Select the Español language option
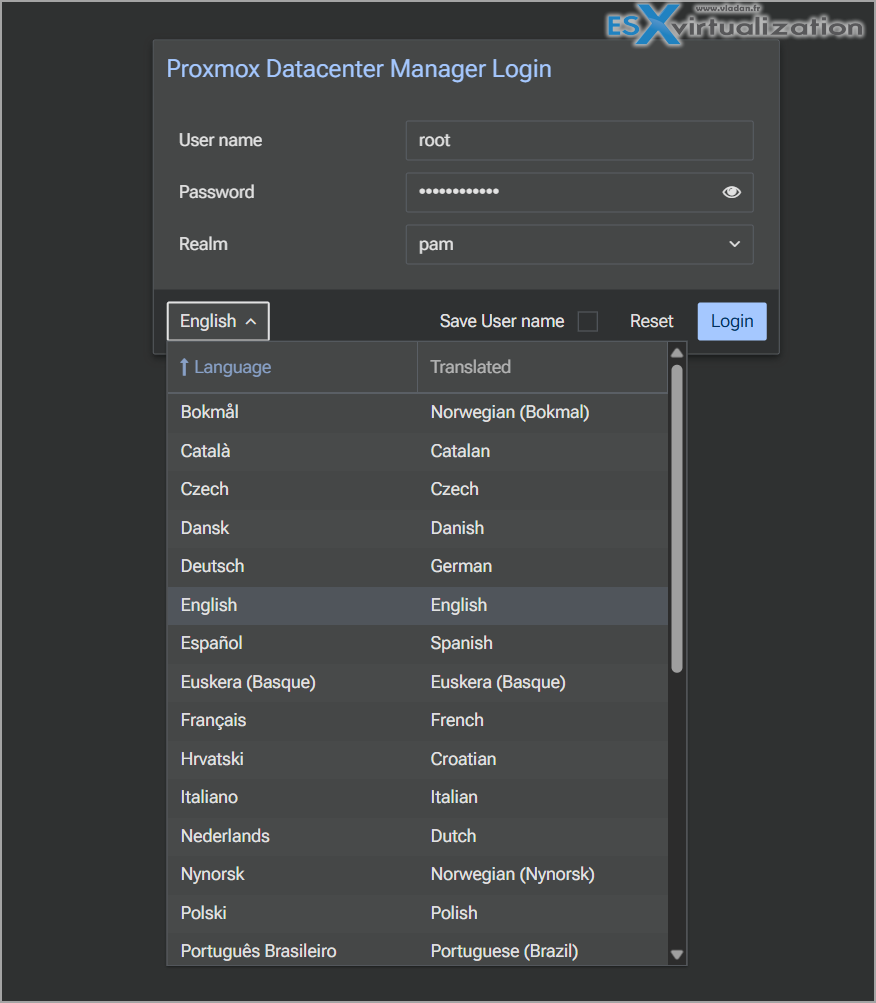The height and width of the screenshot is (1003, 876). click(211, 643)
